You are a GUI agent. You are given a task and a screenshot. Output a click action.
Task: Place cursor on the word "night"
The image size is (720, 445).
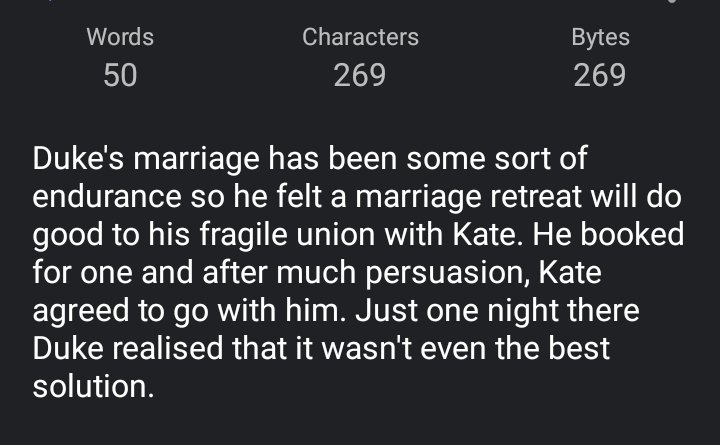click(523, 311)
